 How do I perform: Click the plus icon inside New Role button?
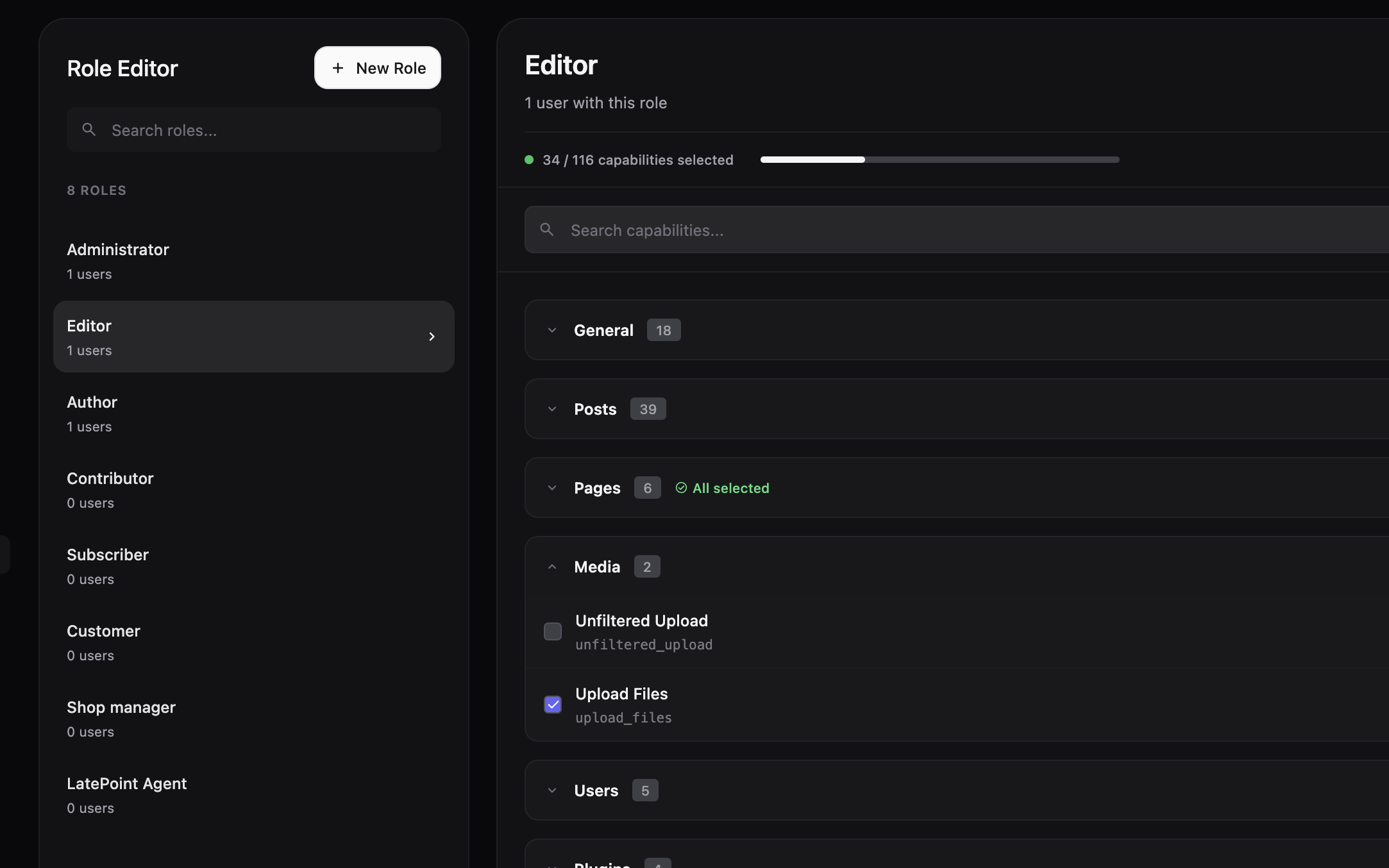339,67
